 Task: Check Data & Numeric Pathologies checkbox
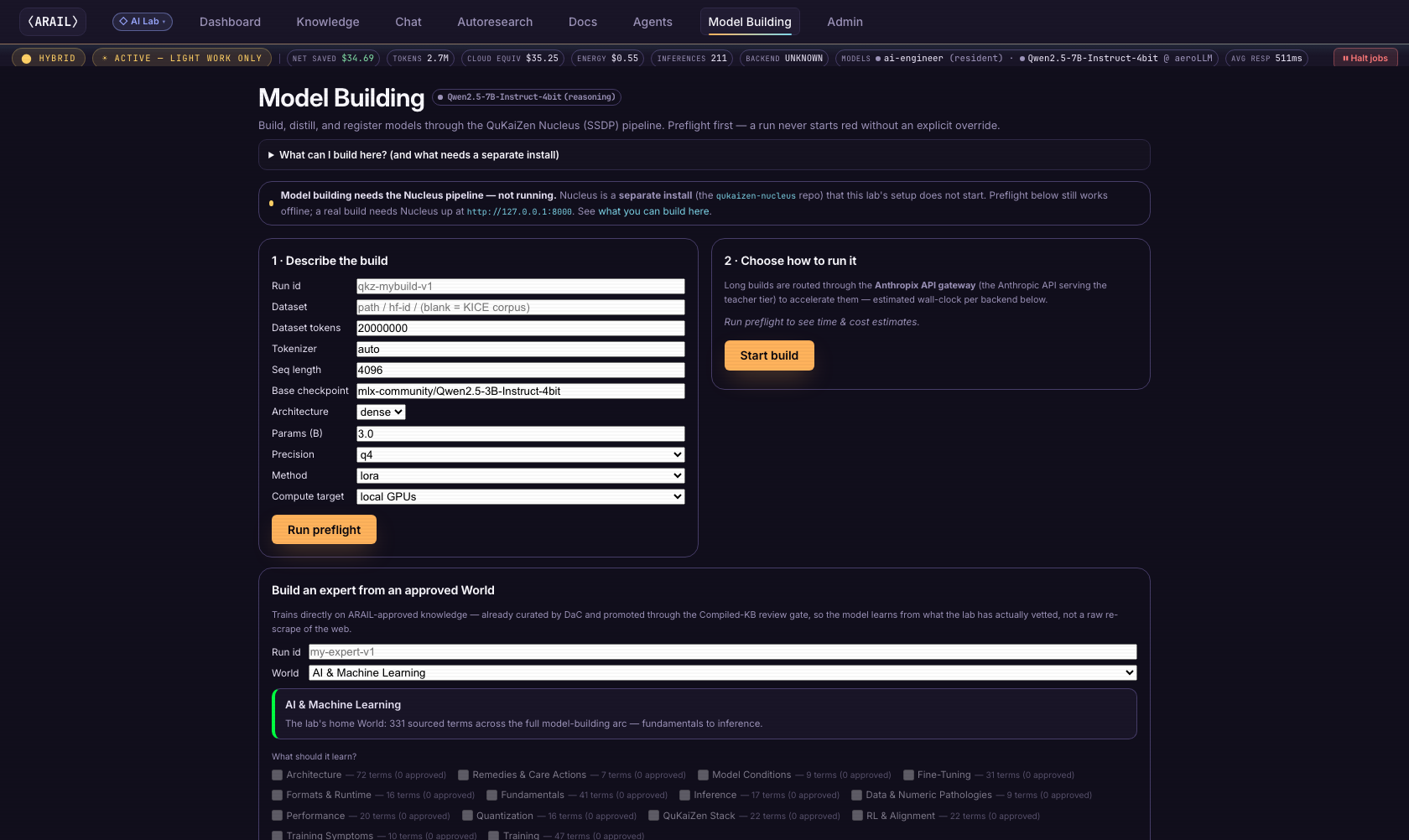coord(857,796)
